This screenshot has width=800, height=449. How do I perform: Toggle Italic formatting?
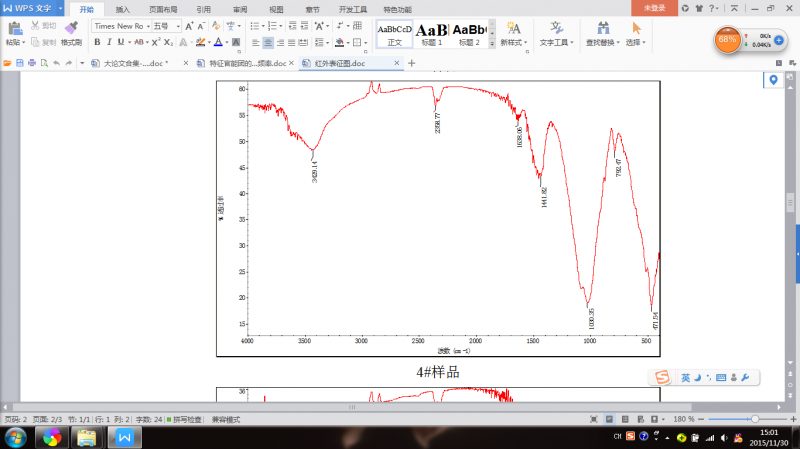[x=109, y=42]
